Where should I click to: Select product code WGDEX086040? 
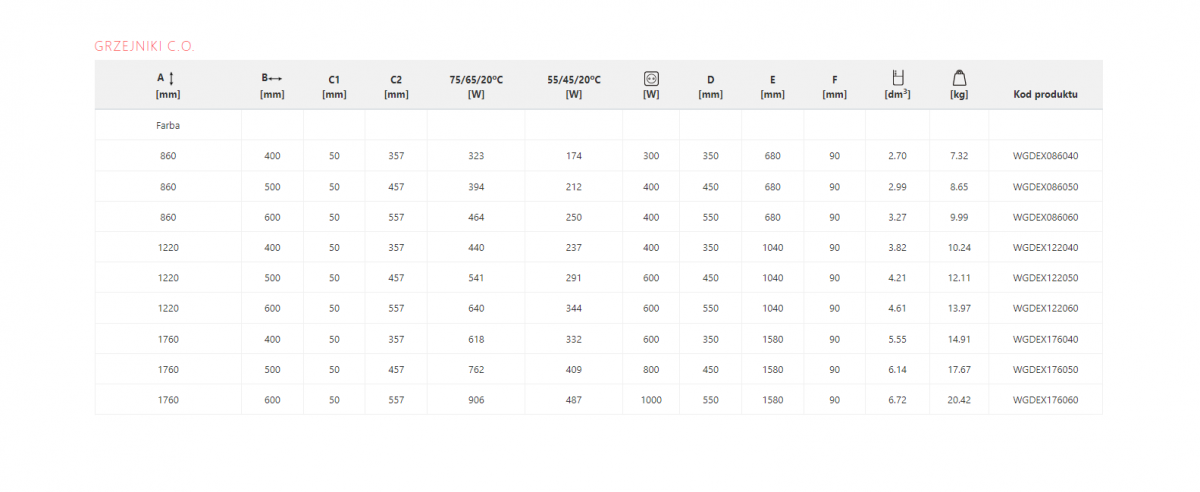pos(1045,156)
